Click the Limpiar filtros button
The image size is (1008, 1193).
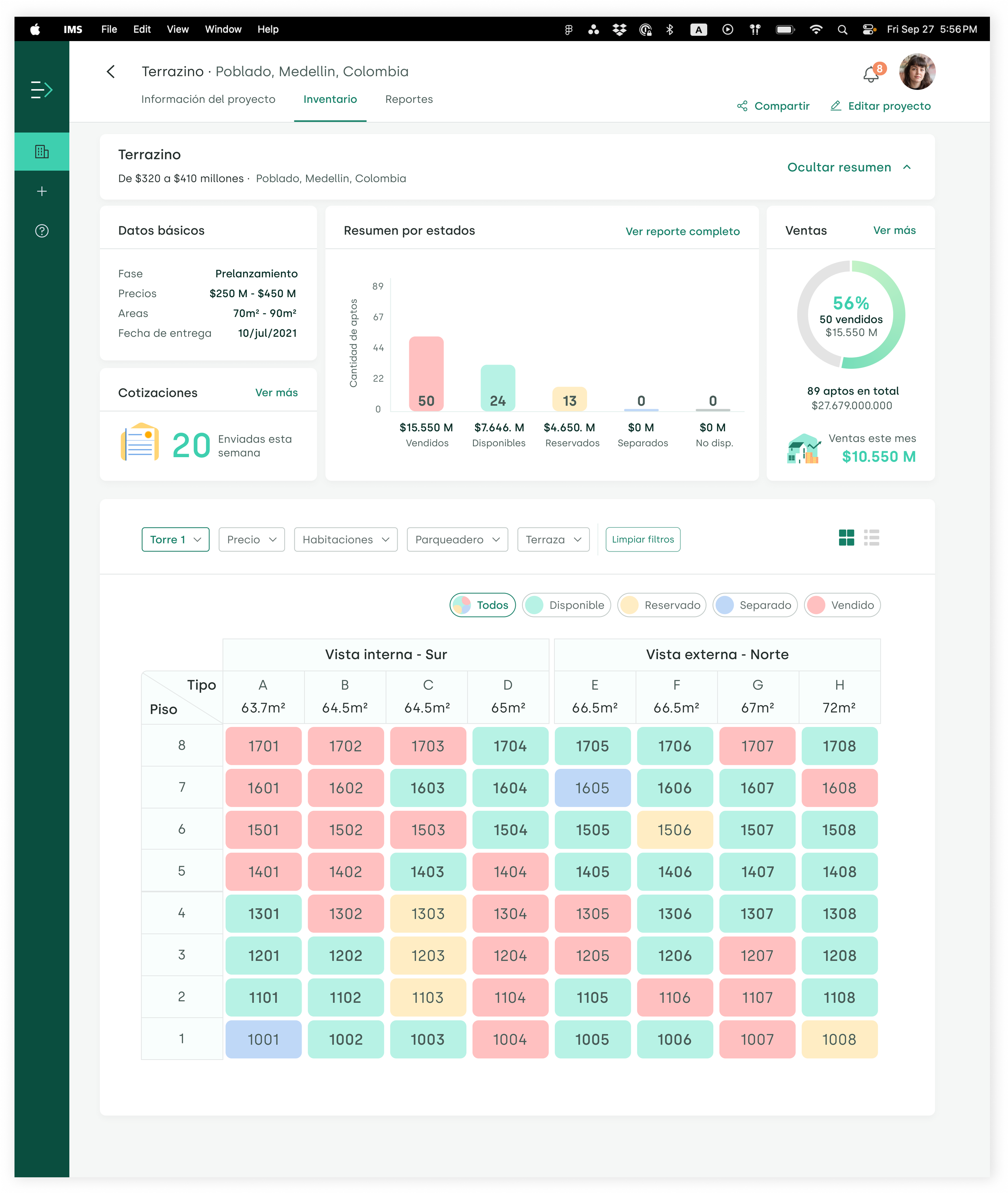point(642,539)
